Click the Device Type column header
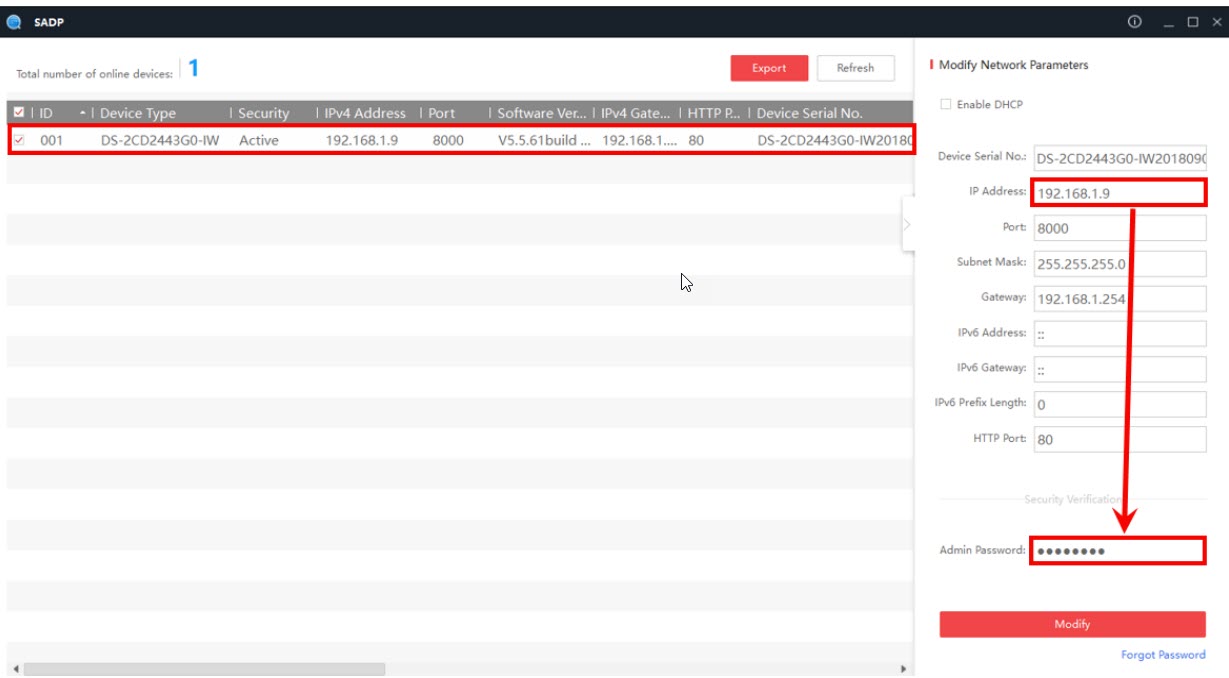1229x678 pixels. point(138,113)
